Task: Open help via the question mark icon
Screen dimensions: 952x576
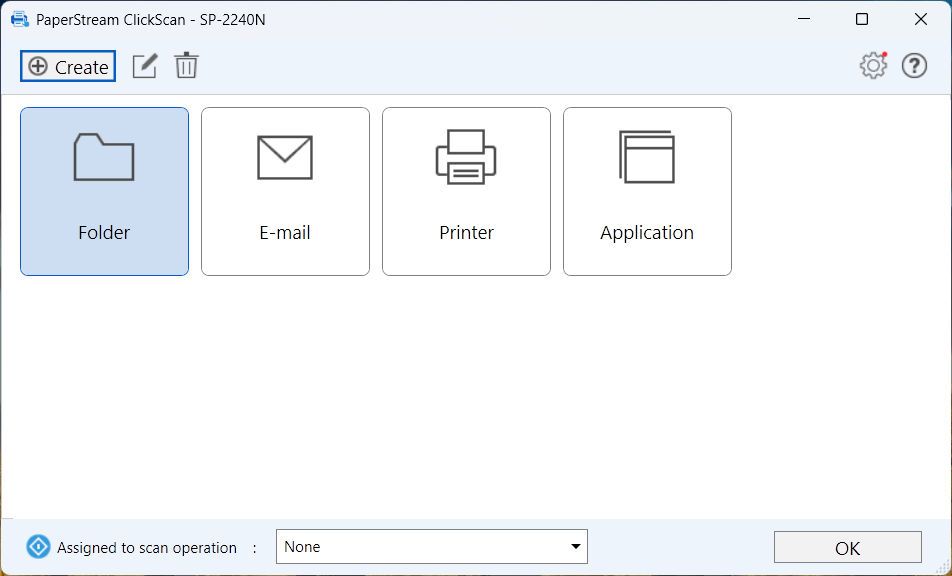Action: pos(914,66)
